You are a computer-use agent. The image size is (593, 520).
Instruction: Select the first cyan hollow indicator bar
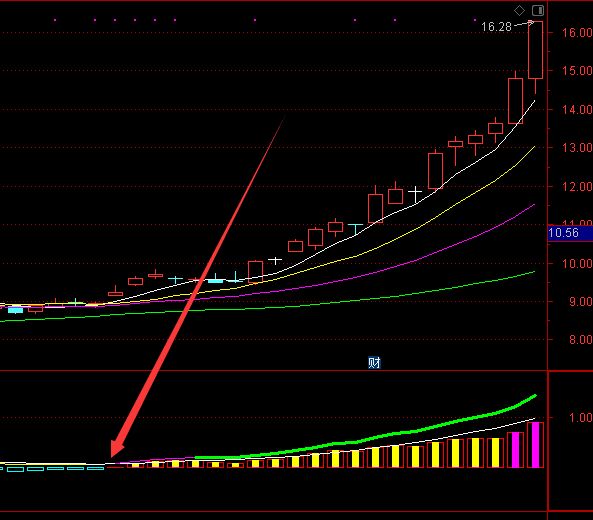pyautogui.click(x=16, y=469)
